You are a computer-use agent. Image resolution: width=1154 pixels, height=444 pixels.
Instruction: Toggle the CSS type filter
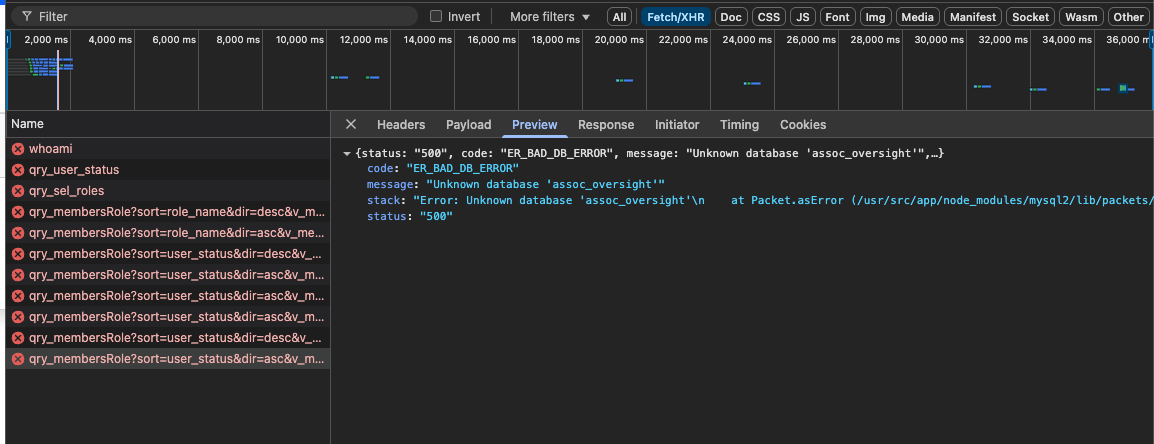click(768, 17)
